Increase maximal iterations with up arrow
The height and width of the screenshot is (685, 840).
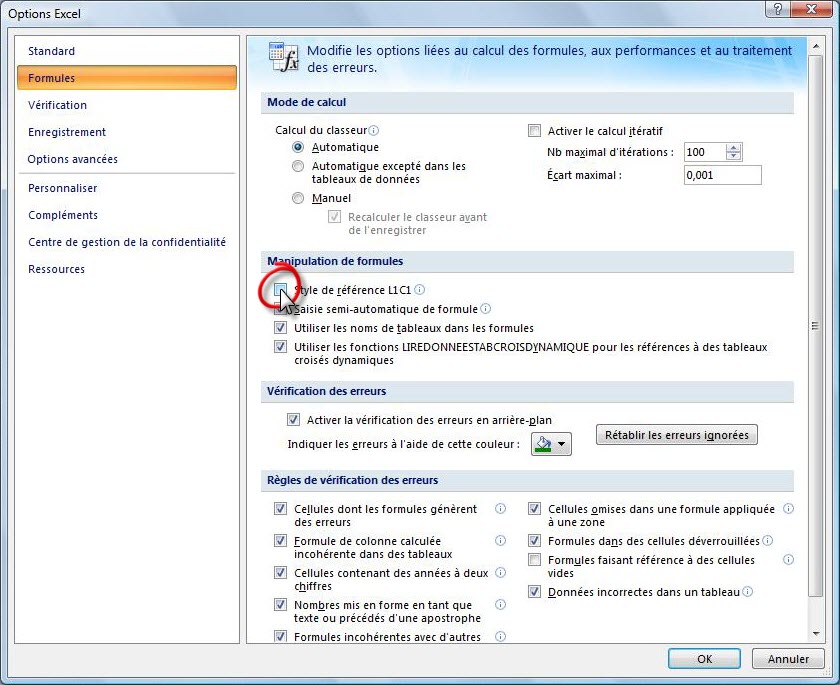point(733,148)
